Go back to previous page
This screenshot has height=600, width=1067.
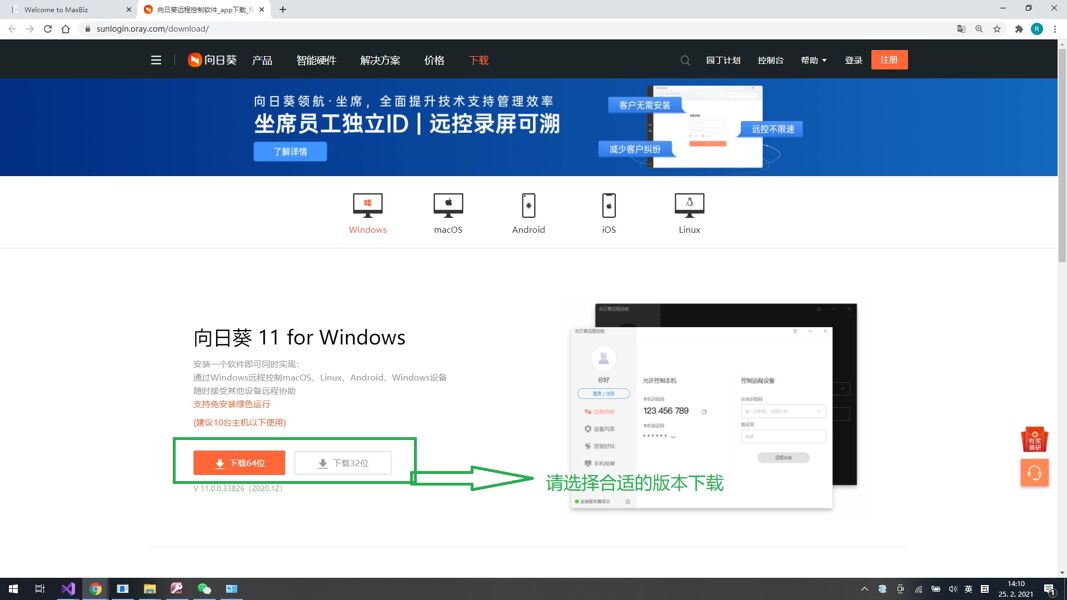[12, 29]
